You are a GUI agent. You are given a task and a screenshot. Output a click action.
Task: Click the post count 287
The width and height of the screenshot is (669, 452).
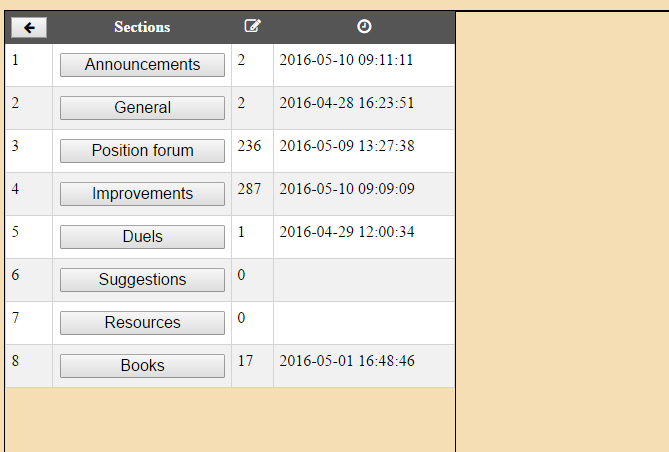249,189
